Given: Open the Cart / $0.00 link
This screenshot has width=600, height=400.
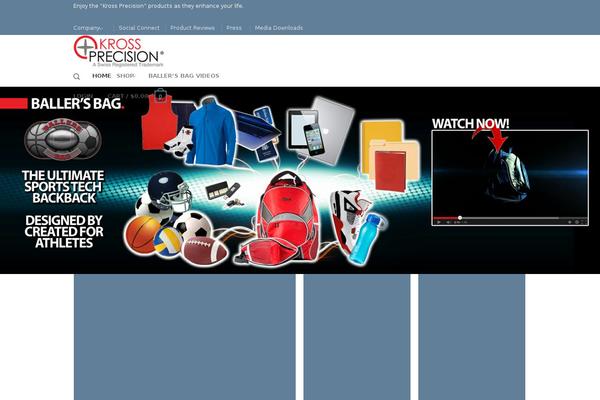Looking at the screenshot, I should (x=128, y=96).
